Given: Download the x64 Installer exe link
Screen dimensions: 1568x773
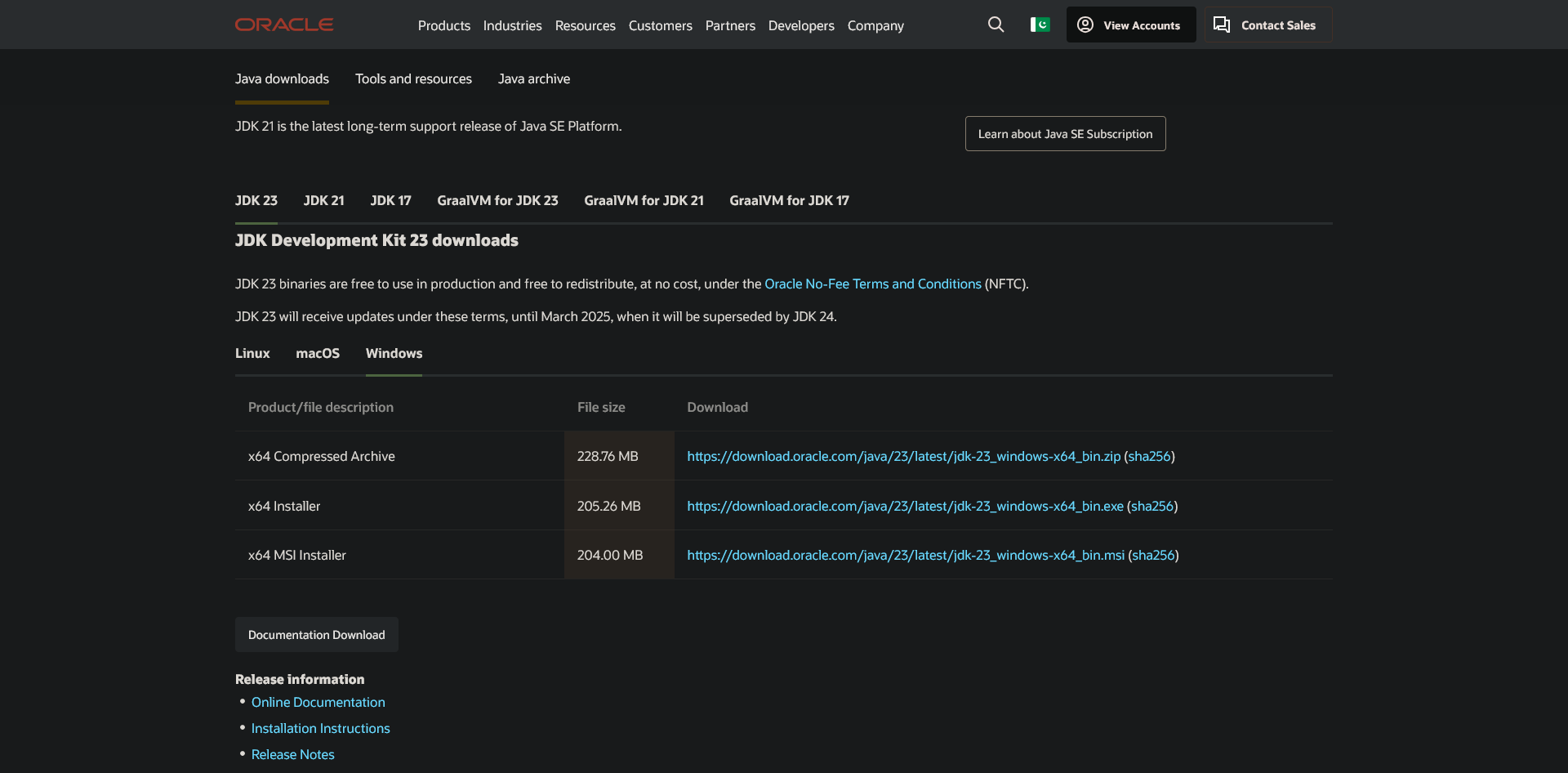Looking at the screenshot, I should (x=905, y=506).
